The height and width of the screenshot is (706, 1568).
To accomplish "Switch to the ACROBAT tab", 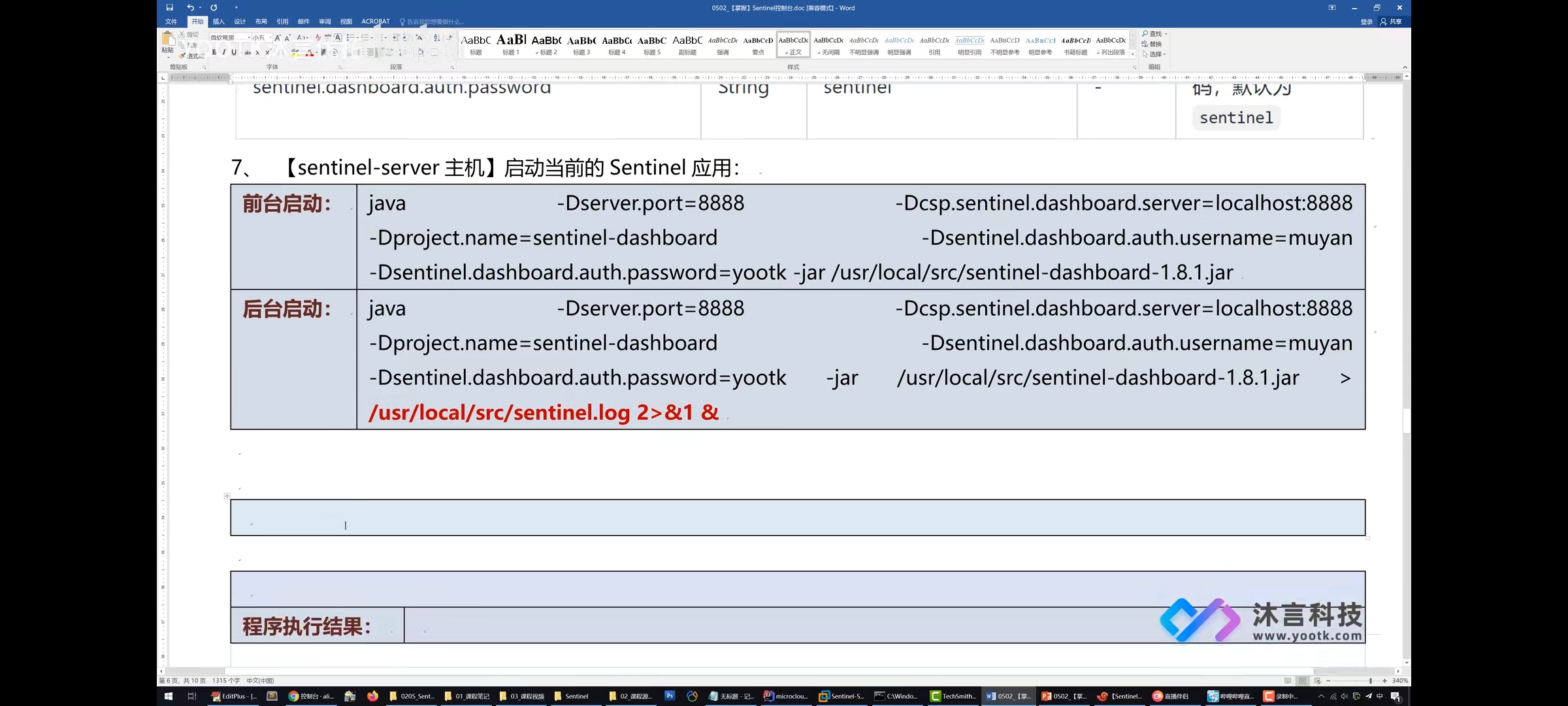I will pos(376,22).
